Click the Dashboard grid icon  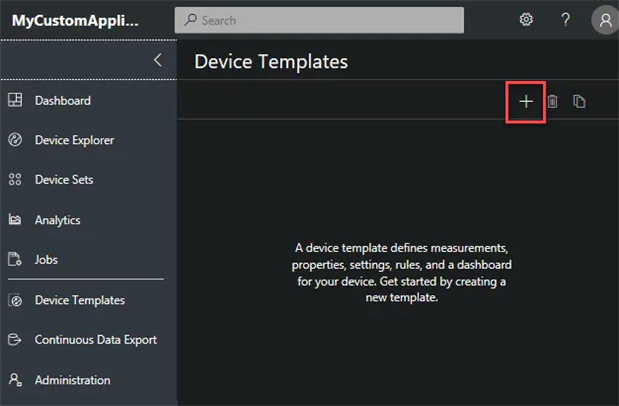pos(15,100)
